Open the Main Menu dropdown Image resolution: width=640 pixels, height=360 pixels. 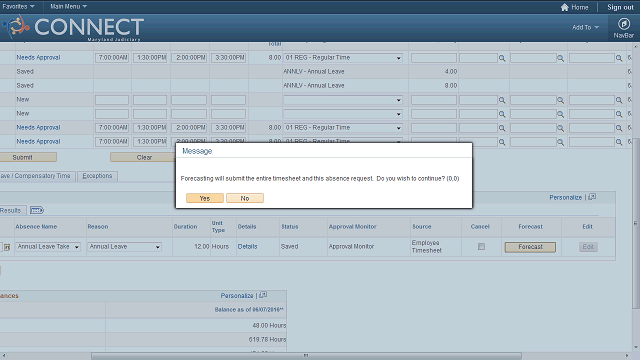68,7
